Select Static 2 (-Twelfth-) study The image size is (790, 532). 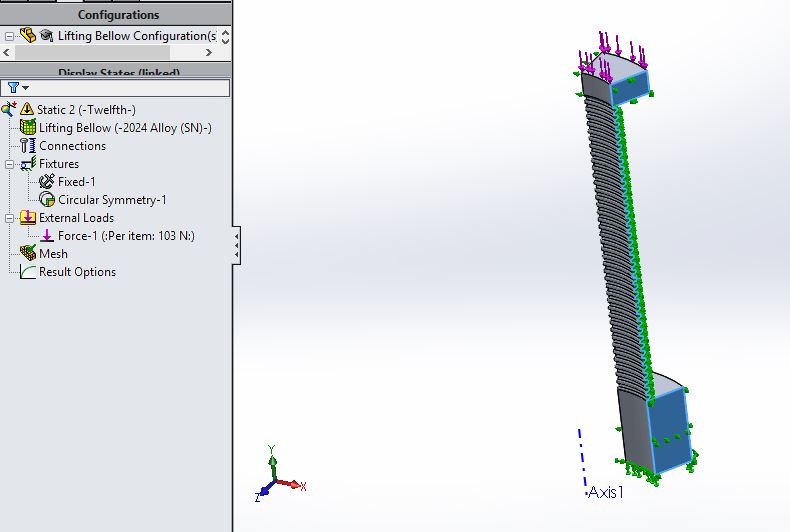[x=86, y=109]
